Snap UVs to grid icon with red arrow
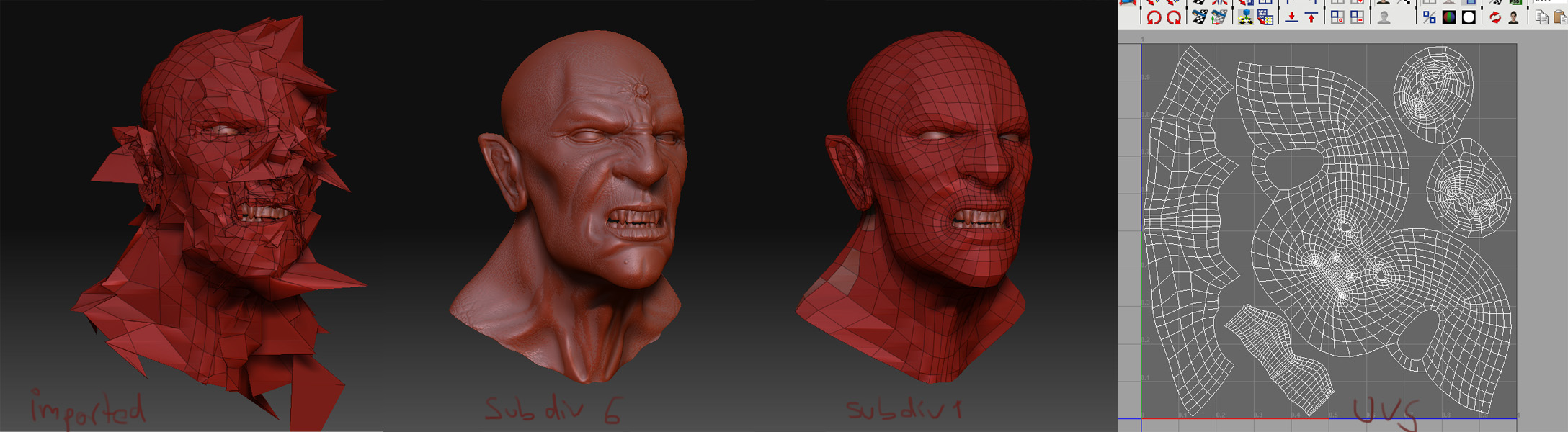 [x=1265, y=17]
